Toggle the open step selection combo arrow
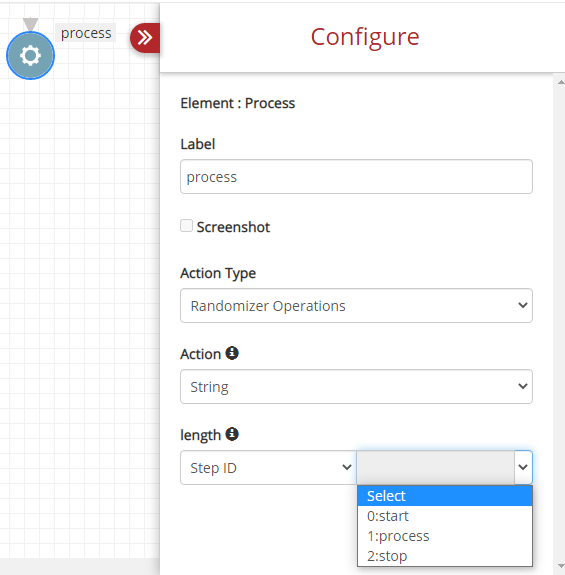This screenshot has width=565, height=575. pyautogui.click(x=523, y=467)
